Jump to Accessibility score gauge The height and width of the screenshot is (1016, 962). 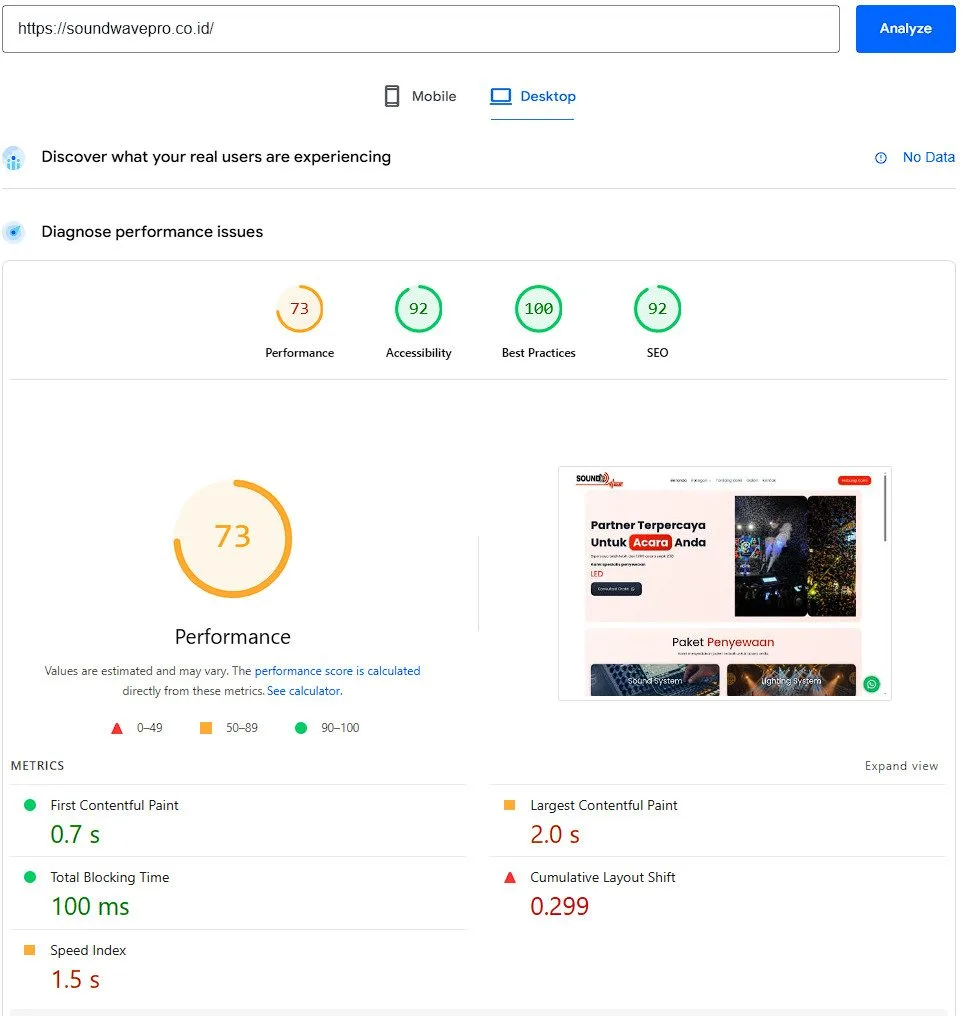click(418, 309)
